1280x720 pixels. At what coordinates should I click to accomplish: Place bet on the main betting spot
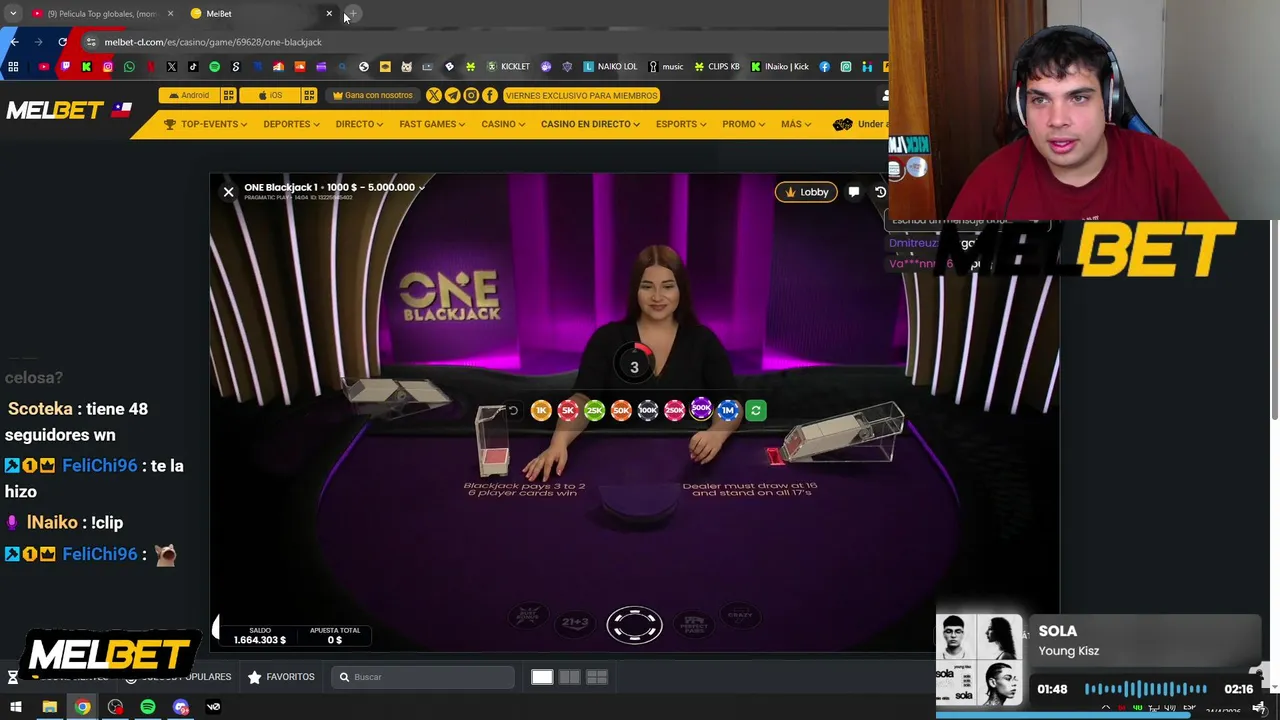[634, 625]
